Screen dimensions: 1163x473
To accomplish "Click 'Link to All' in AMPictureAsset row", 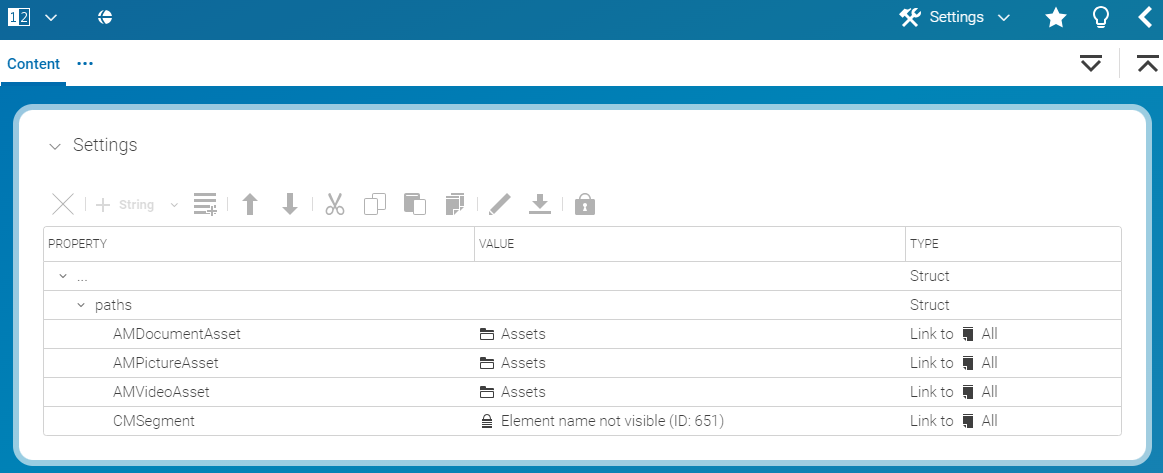I will pyautogui.click(x=954, y=363).
